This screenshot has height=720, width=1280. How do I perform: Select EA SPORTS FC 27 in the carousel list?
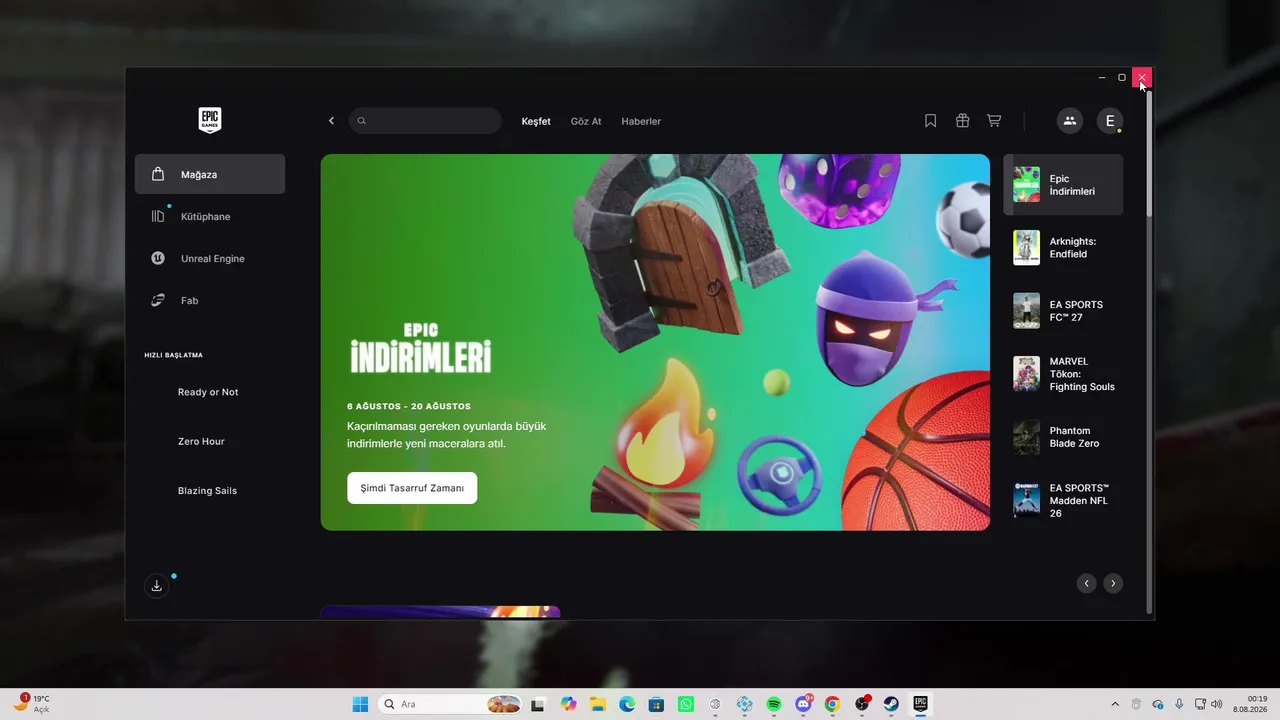click(1063, 311)
